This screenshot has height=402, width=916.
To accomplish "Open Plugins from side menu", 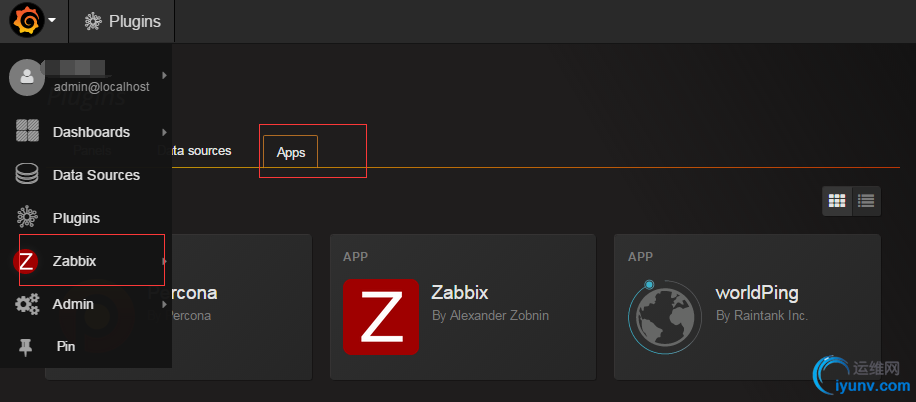I will click(76, 218).
